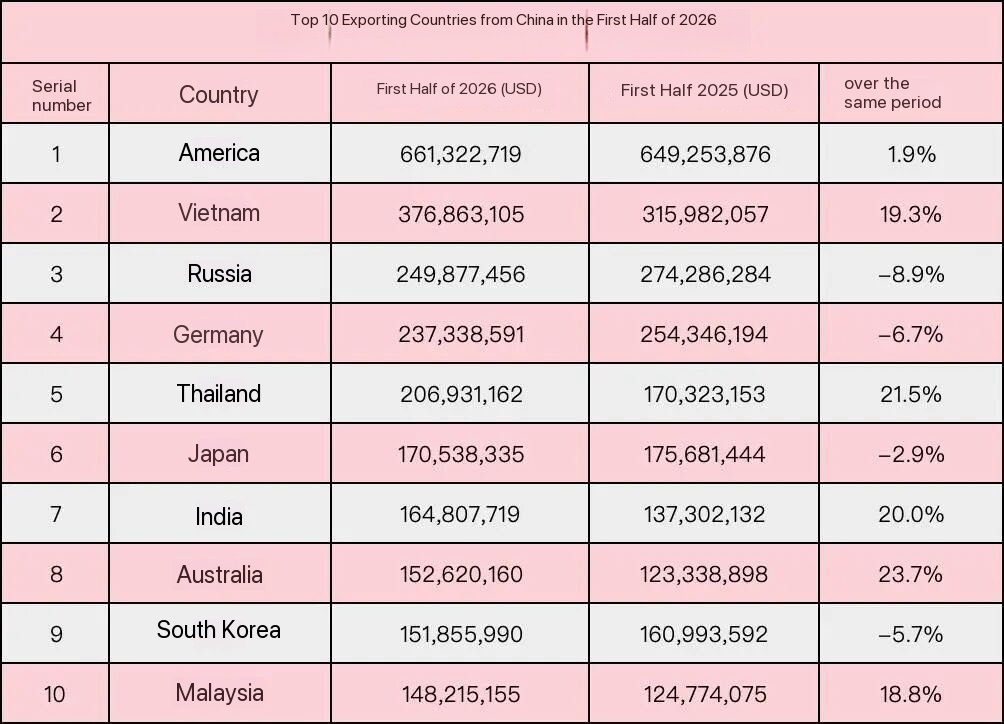Select Australia's 23.7% growth cell
The height and width of the screenshot is (724, 1004).
pos(911,574)
